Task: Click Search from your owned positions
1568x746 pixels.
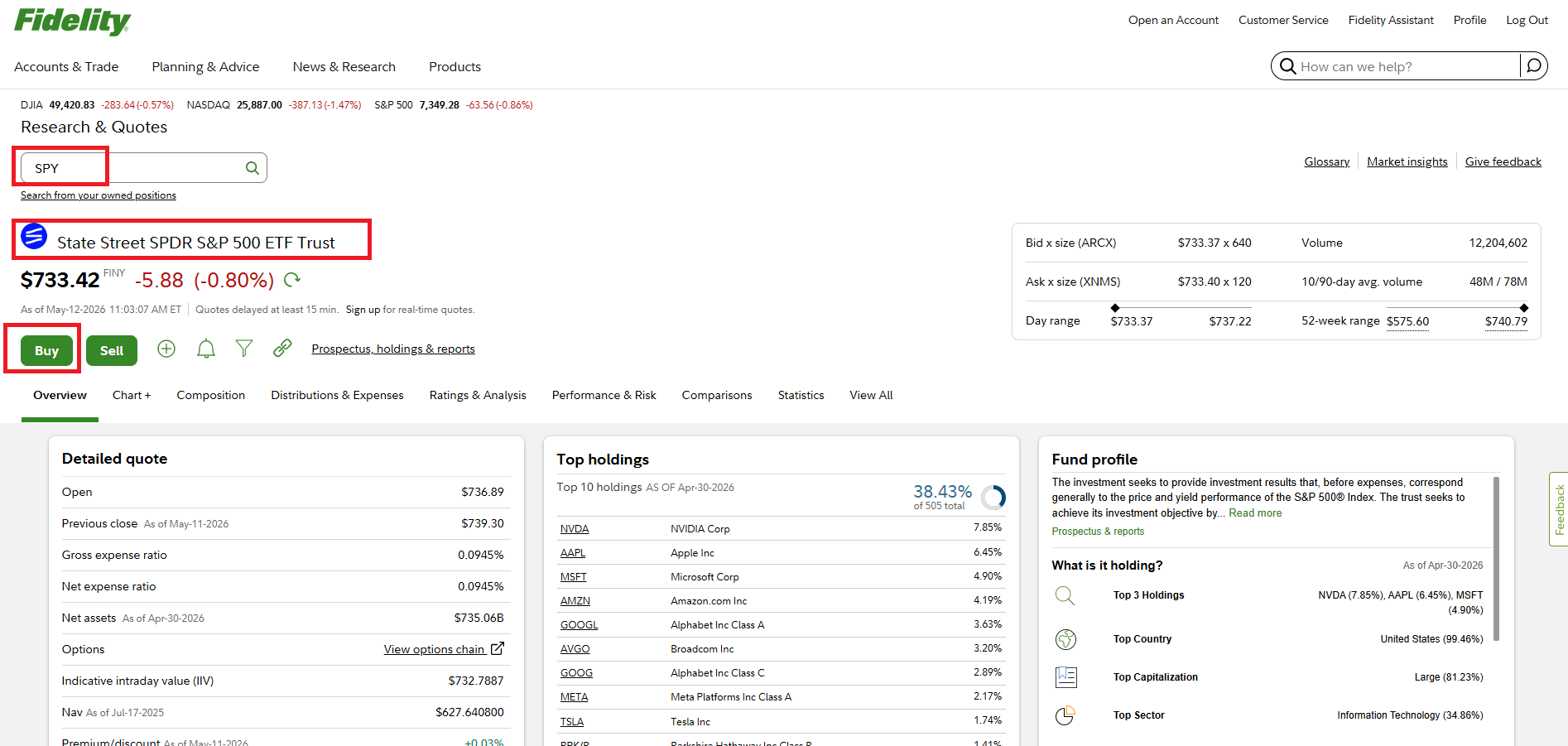Action: [x=99, y=195]
